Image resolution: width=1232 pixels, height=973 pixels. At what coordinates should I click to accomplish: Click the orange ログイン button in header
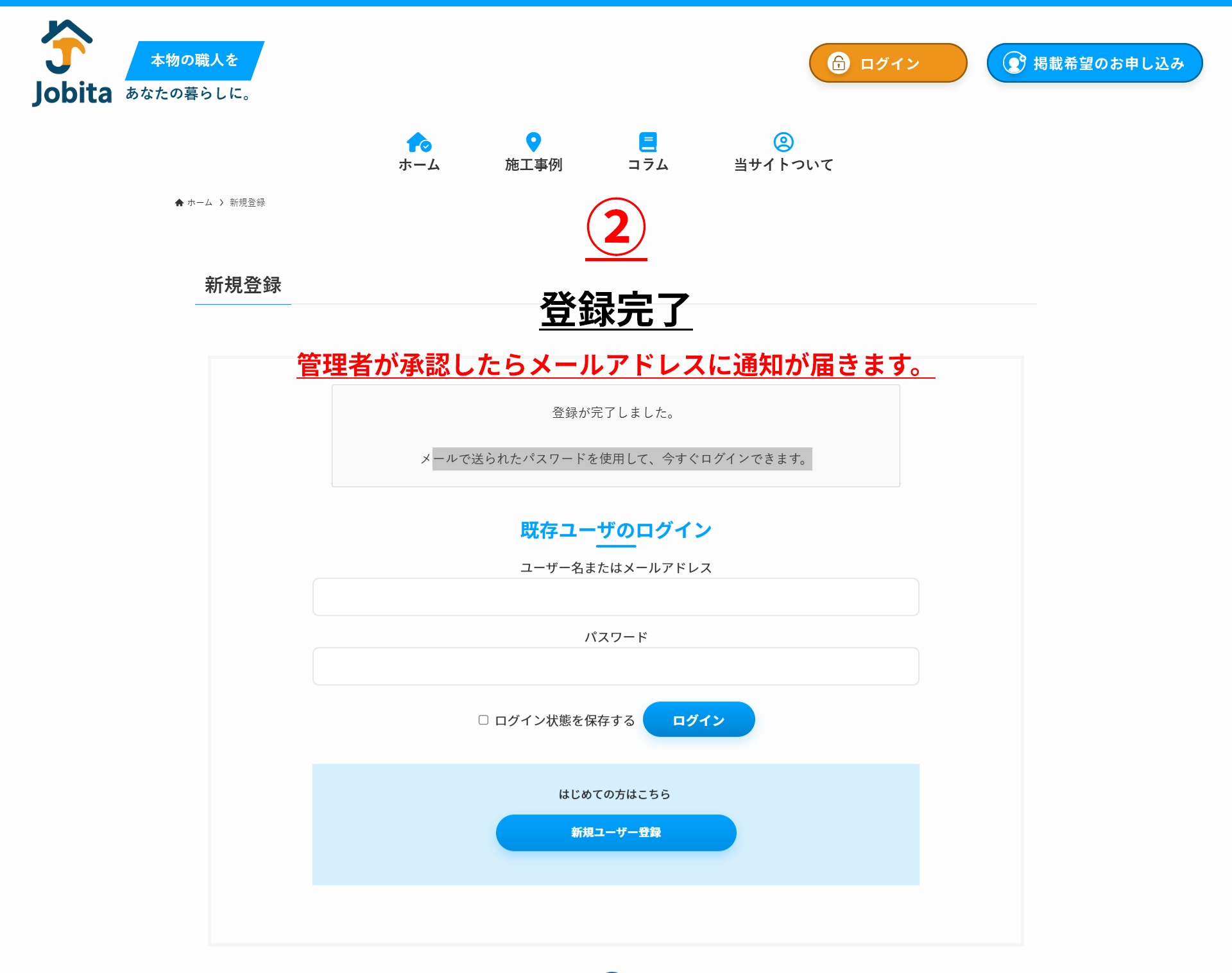coord(888,63)
